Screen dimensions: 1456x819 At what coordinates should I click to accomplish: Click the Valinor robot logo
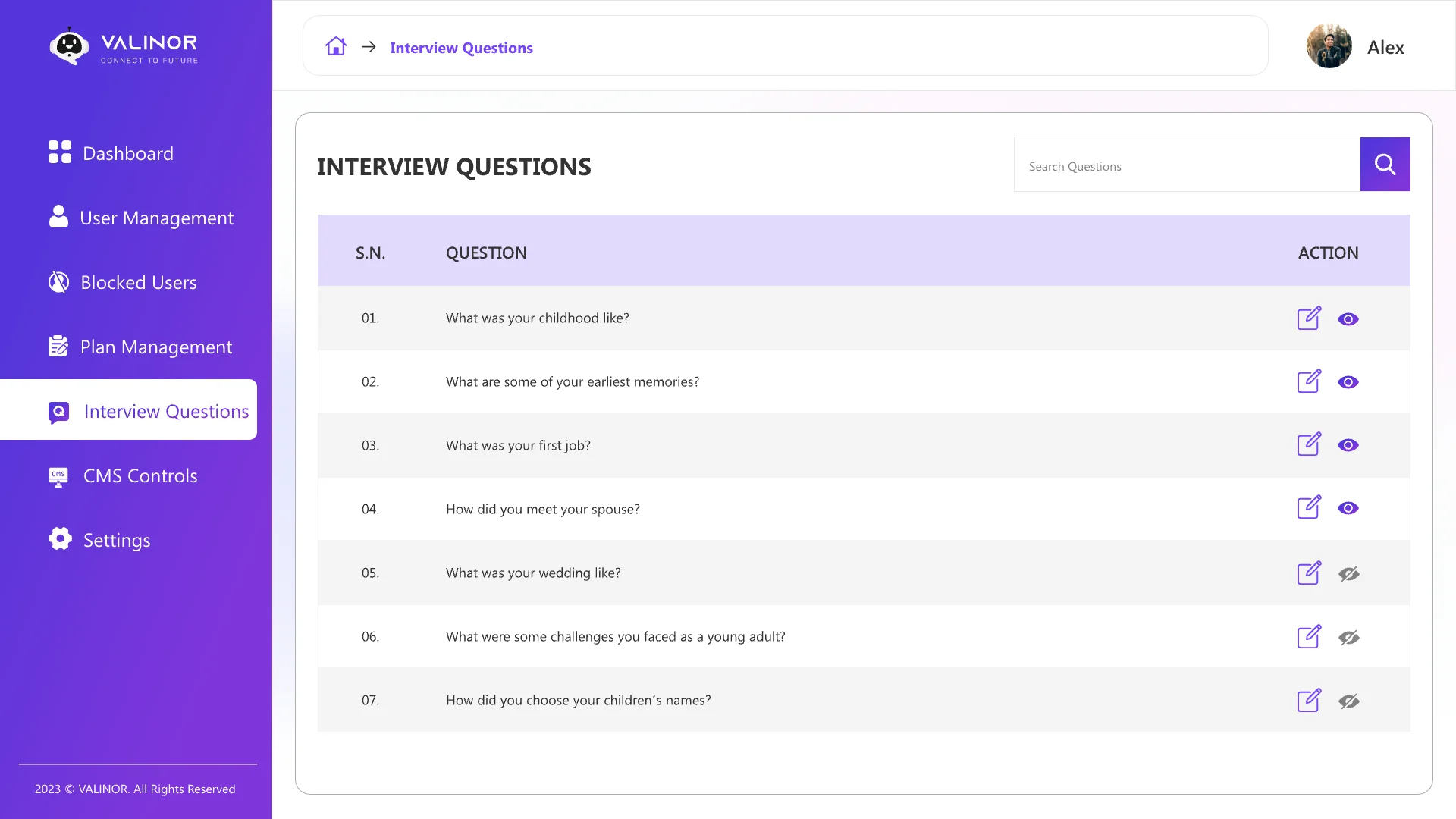pos(69,46)
